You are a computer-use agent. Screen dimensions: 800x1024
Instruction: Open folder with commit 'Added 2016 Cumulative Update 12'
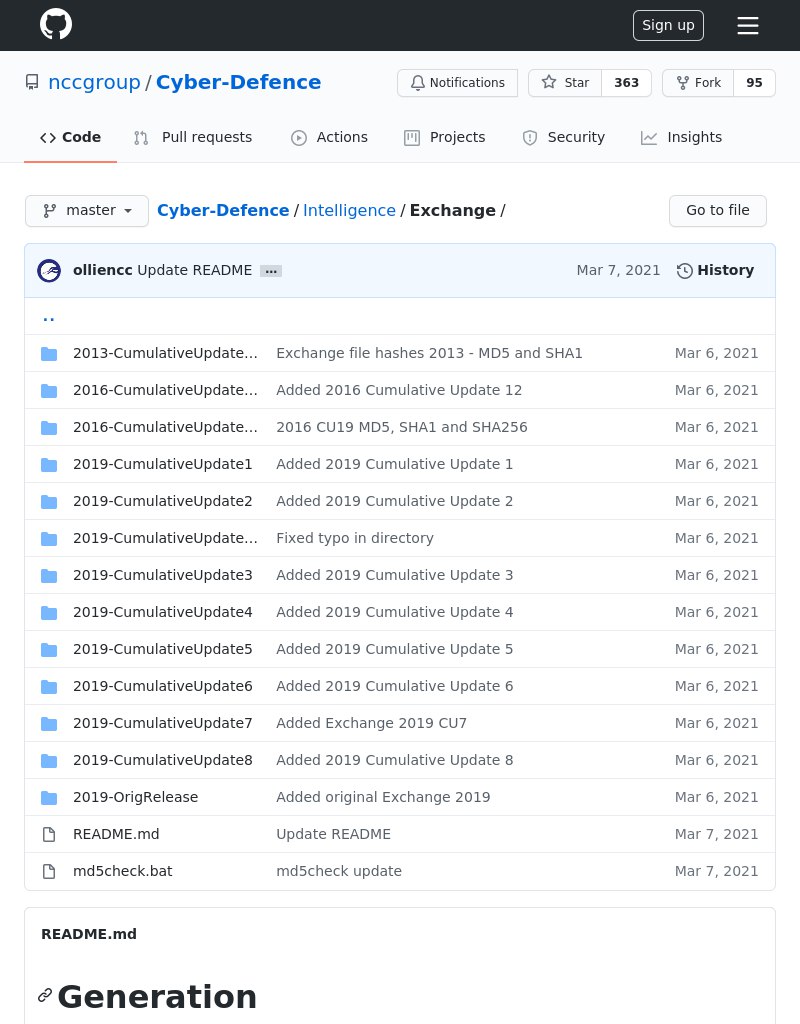coord(165,390)
